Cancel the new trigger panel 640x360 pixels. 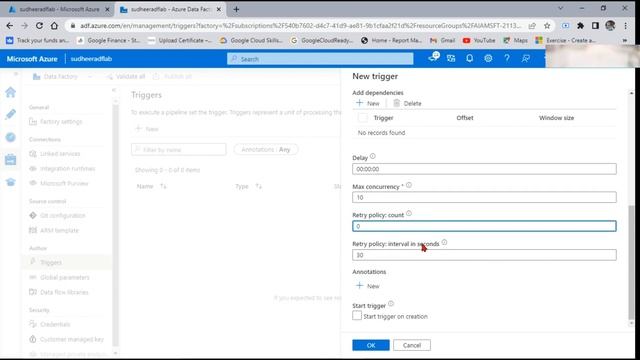coord(411,345)
